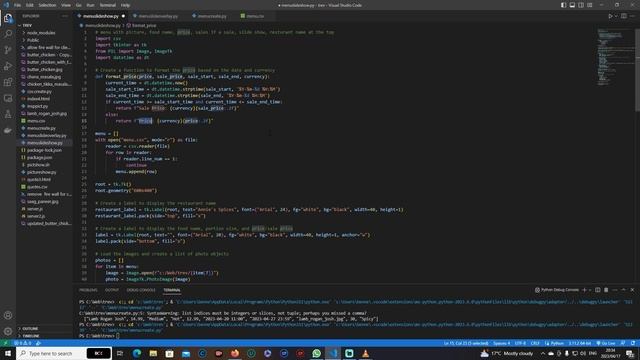Switch to the Debug Console panel tab
The height and width of the screenshot is (360, 640).
click(x=141, y=290)
